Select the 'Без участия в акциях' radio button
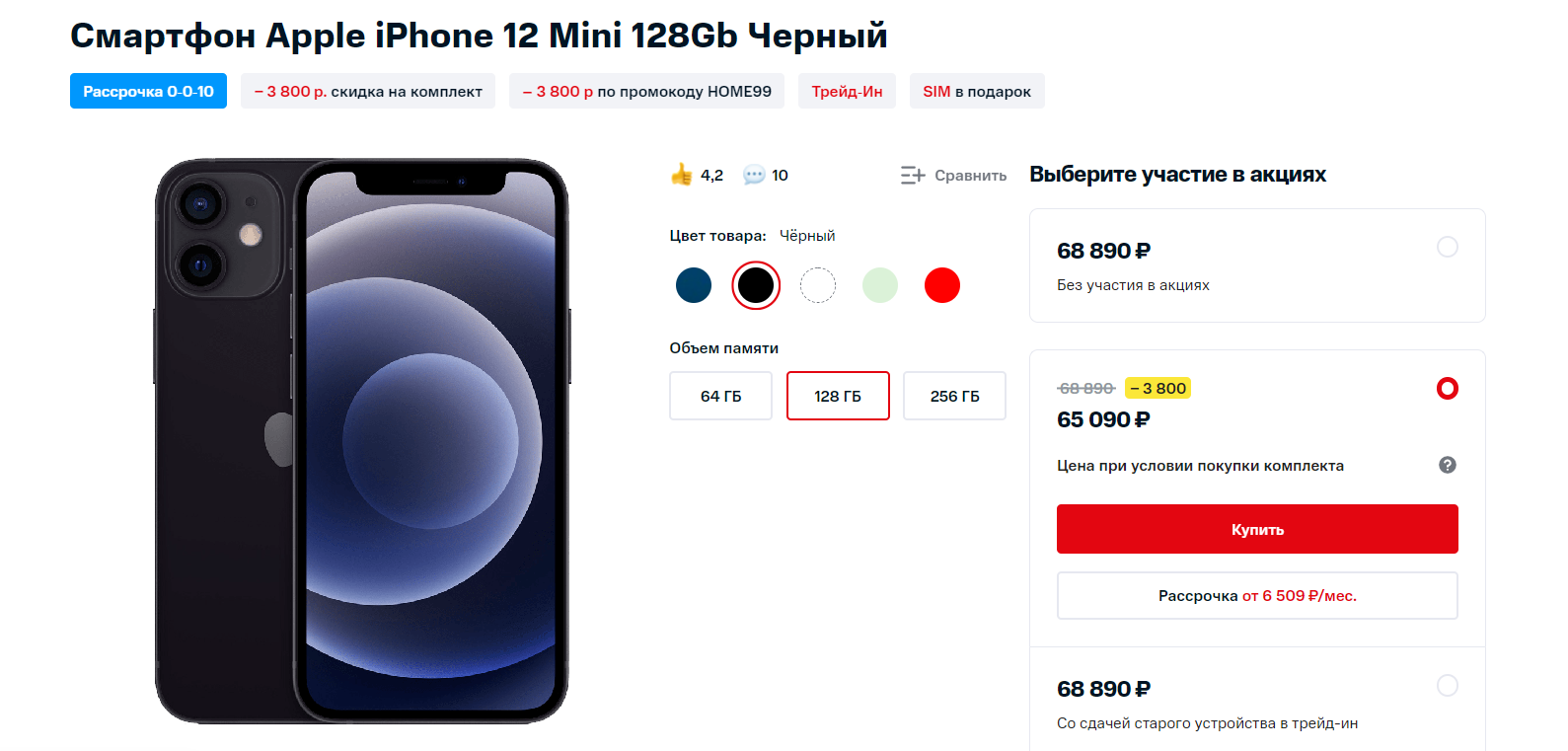1568x751 pixels. point(1448,247)
